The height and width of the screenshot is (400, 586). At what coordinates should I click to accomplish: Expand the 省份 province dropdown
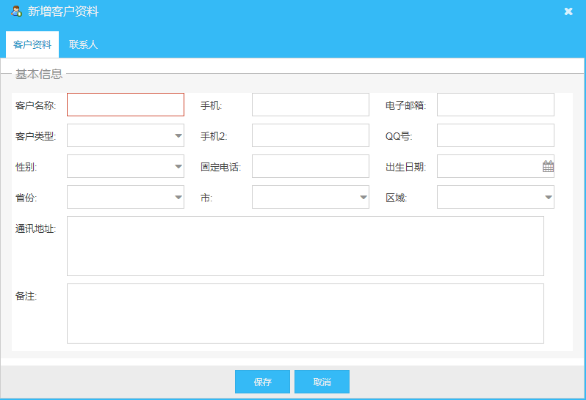[x=178, y=197]
